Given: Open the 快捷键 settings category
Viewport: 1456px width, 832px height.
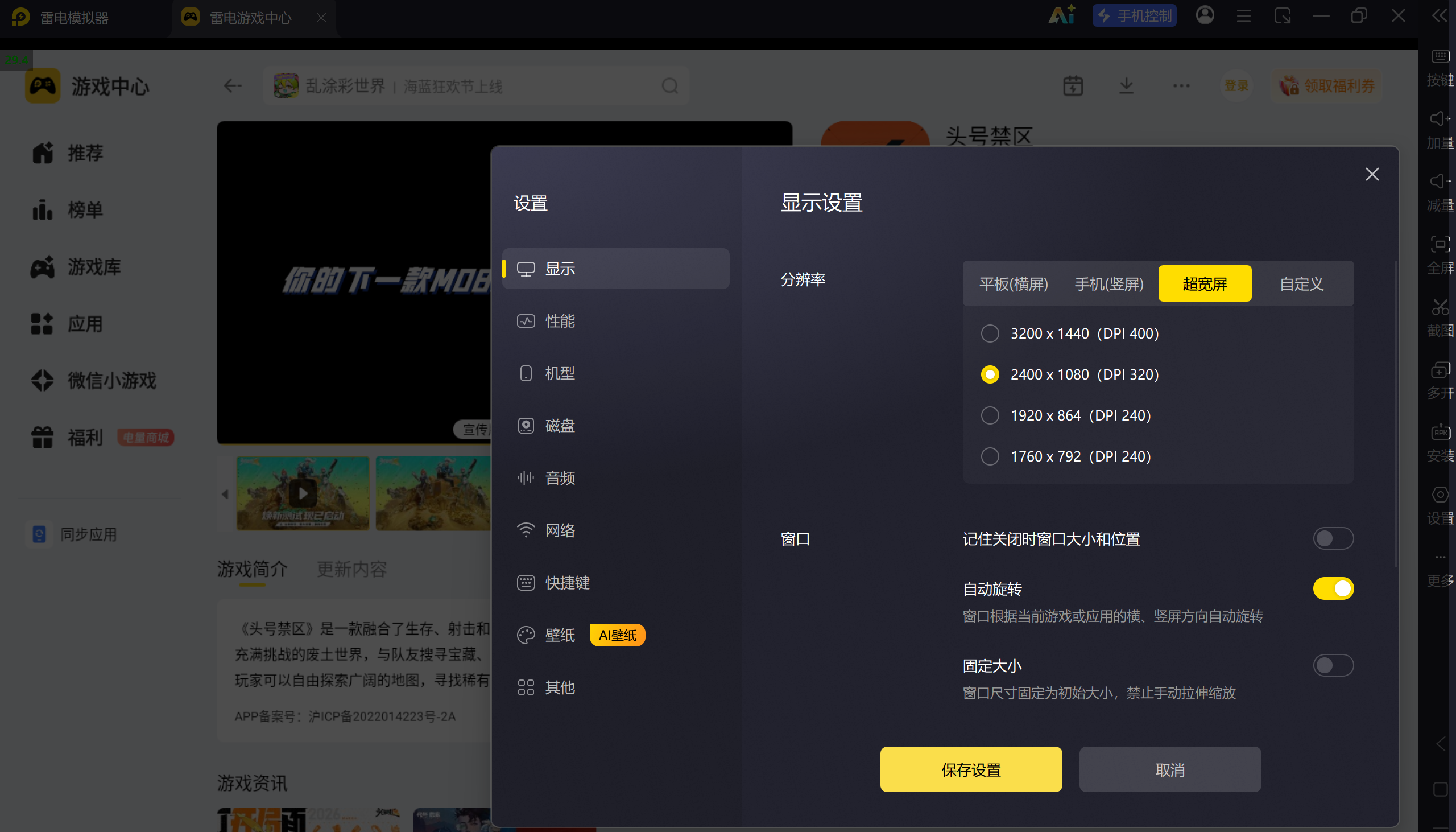Looking at the screenshot, I should tap(615, 583).
